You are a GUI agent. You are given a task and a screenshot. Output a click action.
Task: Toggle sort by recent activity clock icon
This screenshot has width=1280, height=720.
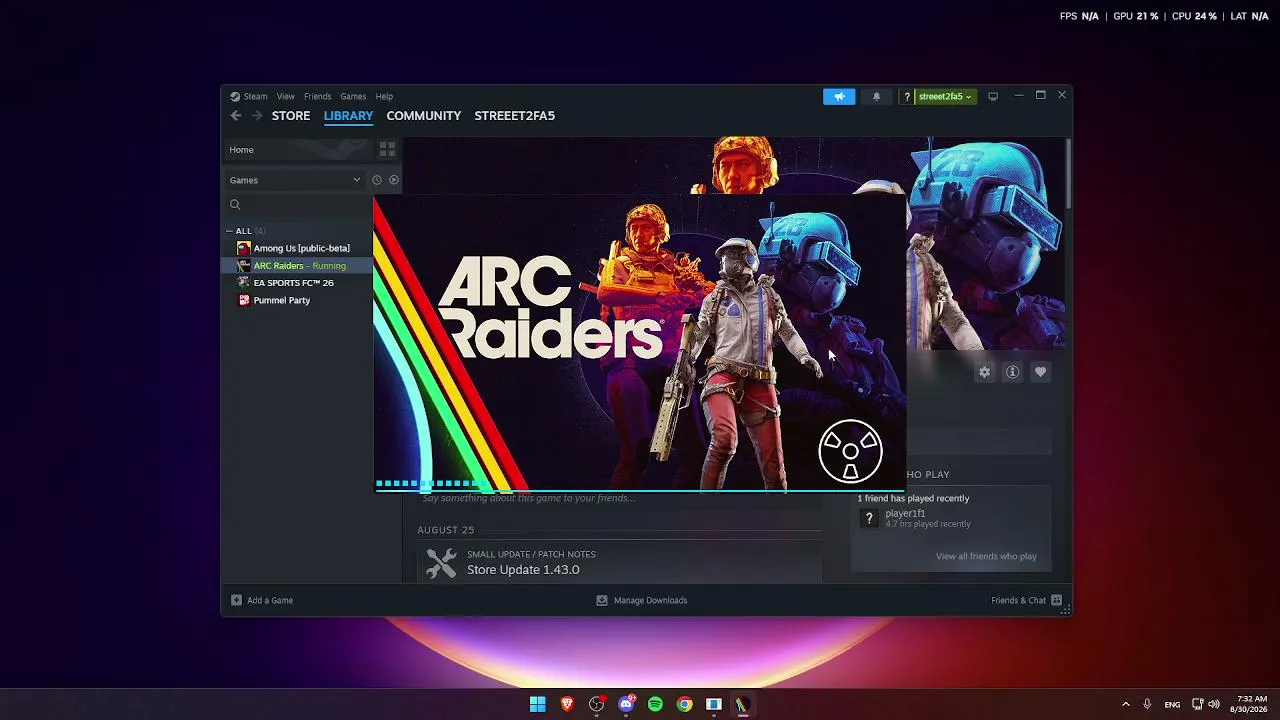(x=377, y=180)
